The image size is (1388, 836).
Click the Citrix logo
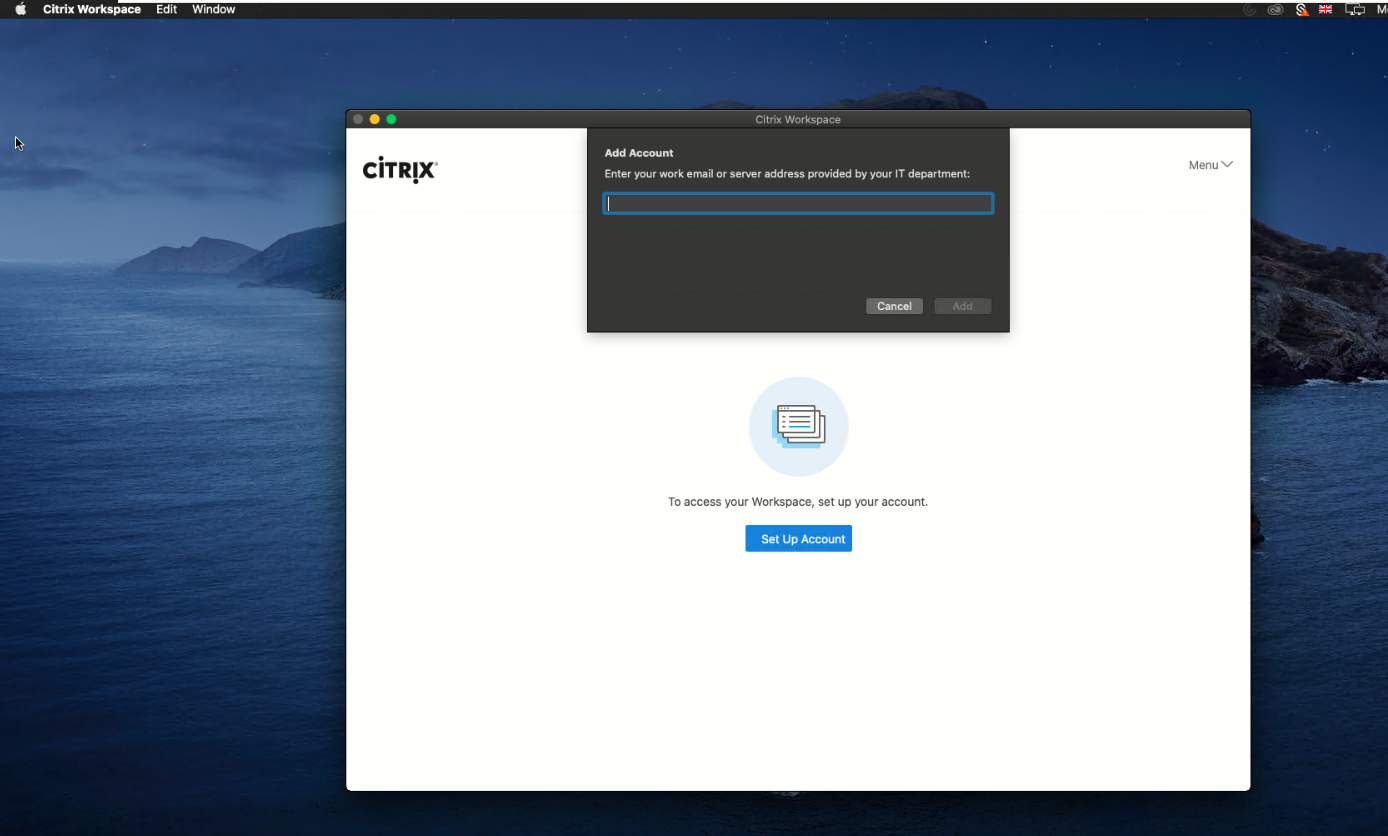(400, 170)
